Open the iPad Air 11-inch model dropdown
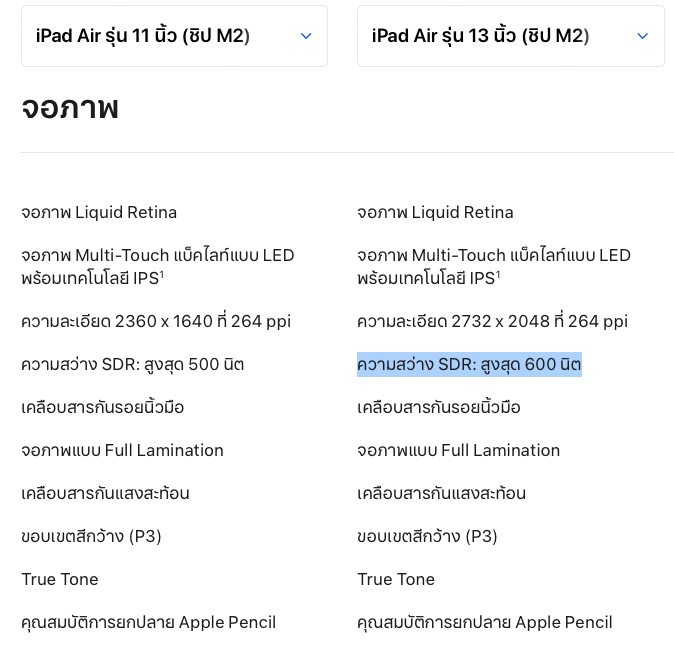The image size is (674, 648). 174,36
